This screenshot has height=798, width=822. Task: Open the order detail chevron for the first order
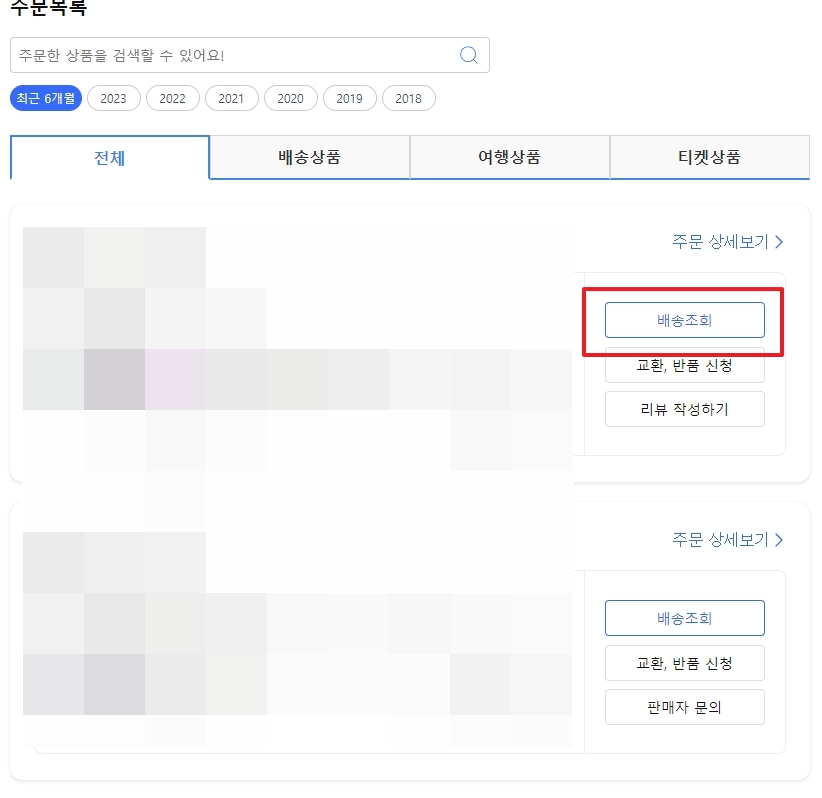pyautogui.click(x=781, y=241)
